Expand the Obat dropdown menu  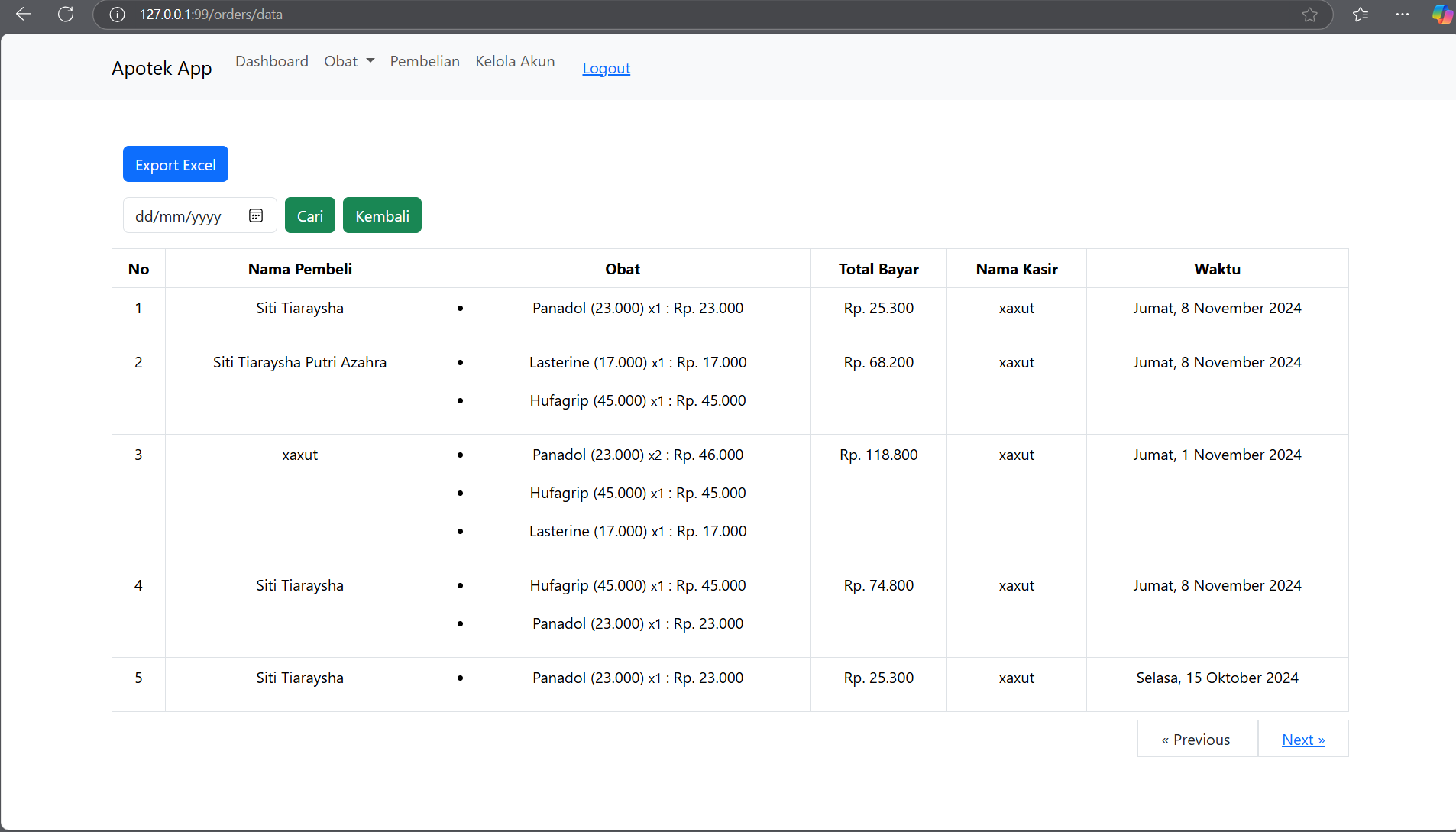[349, 61]
